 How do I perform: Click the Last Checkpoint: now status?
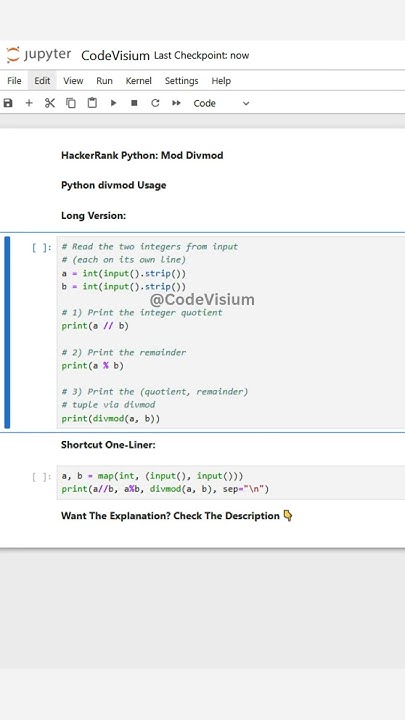202,56
